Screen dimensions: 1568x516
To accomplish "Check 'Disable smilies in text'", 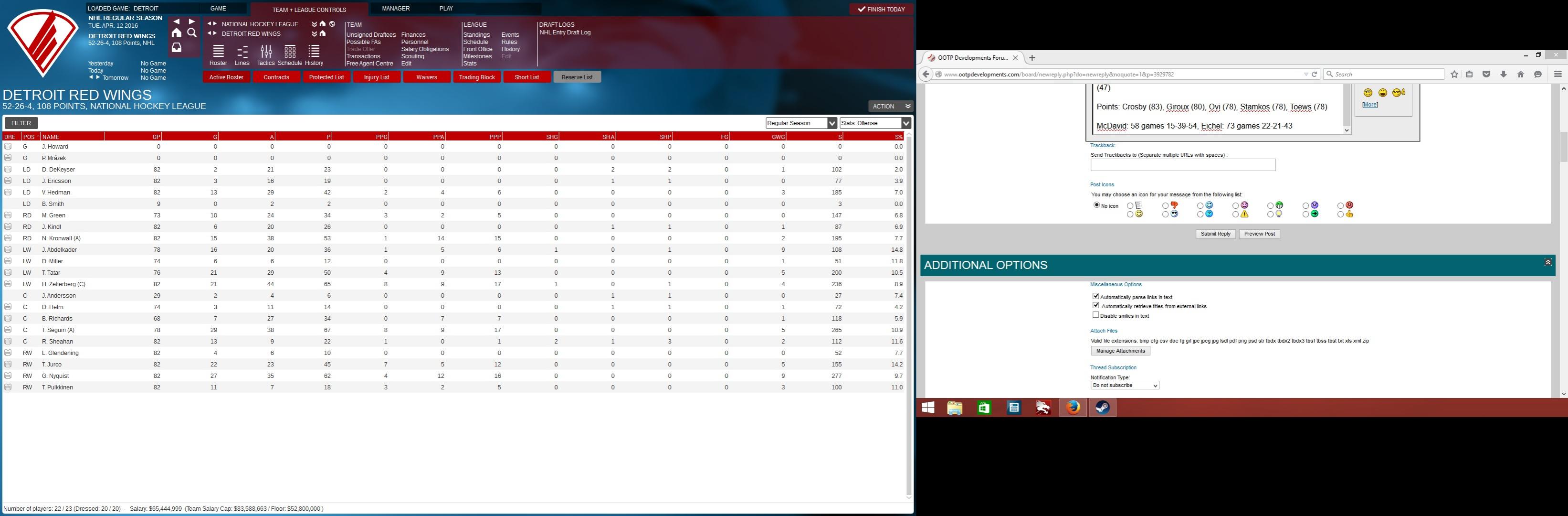I will point(1095,315).
